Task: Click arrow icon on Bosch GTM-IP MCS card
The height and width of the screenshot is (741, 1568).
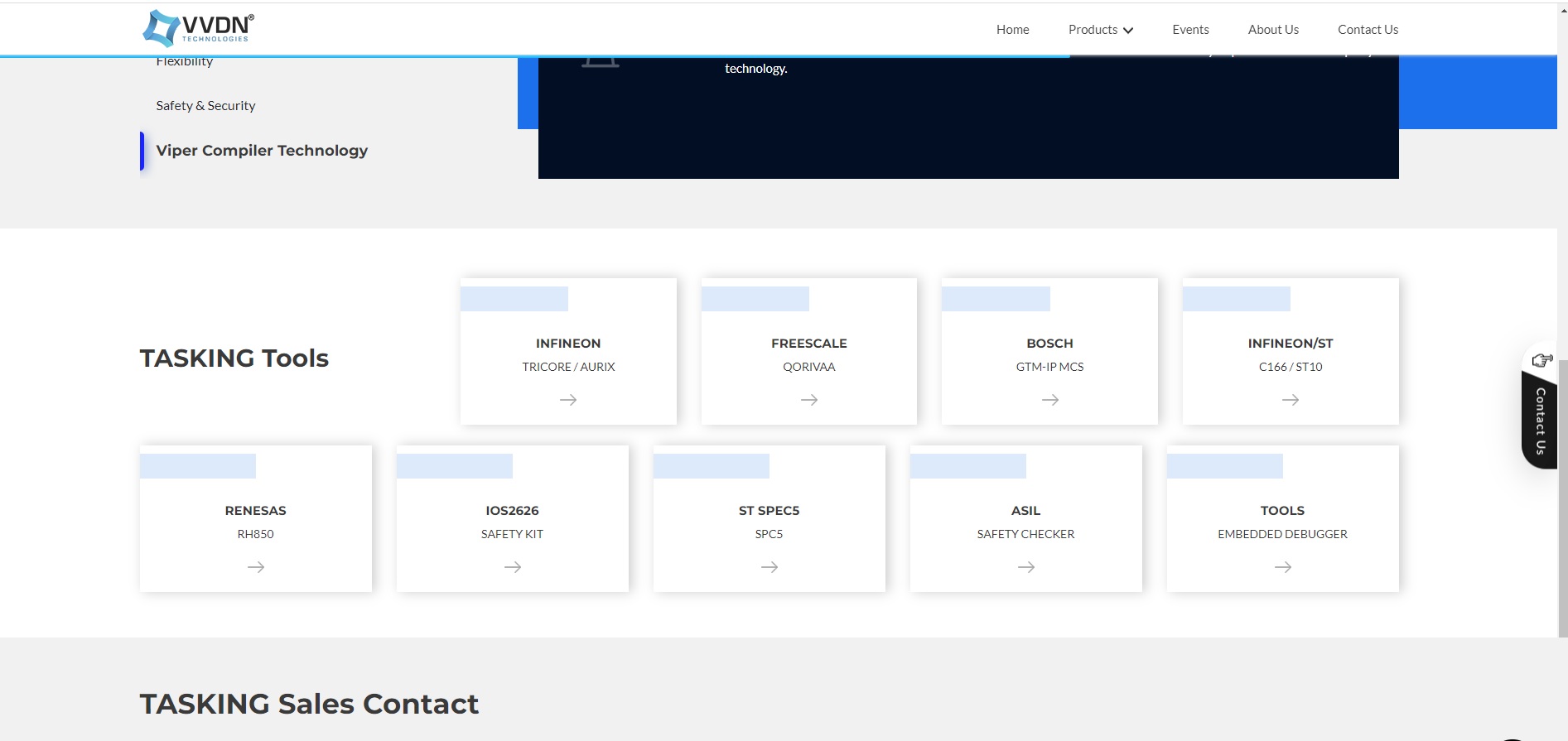Action: tap(1050, 400)
